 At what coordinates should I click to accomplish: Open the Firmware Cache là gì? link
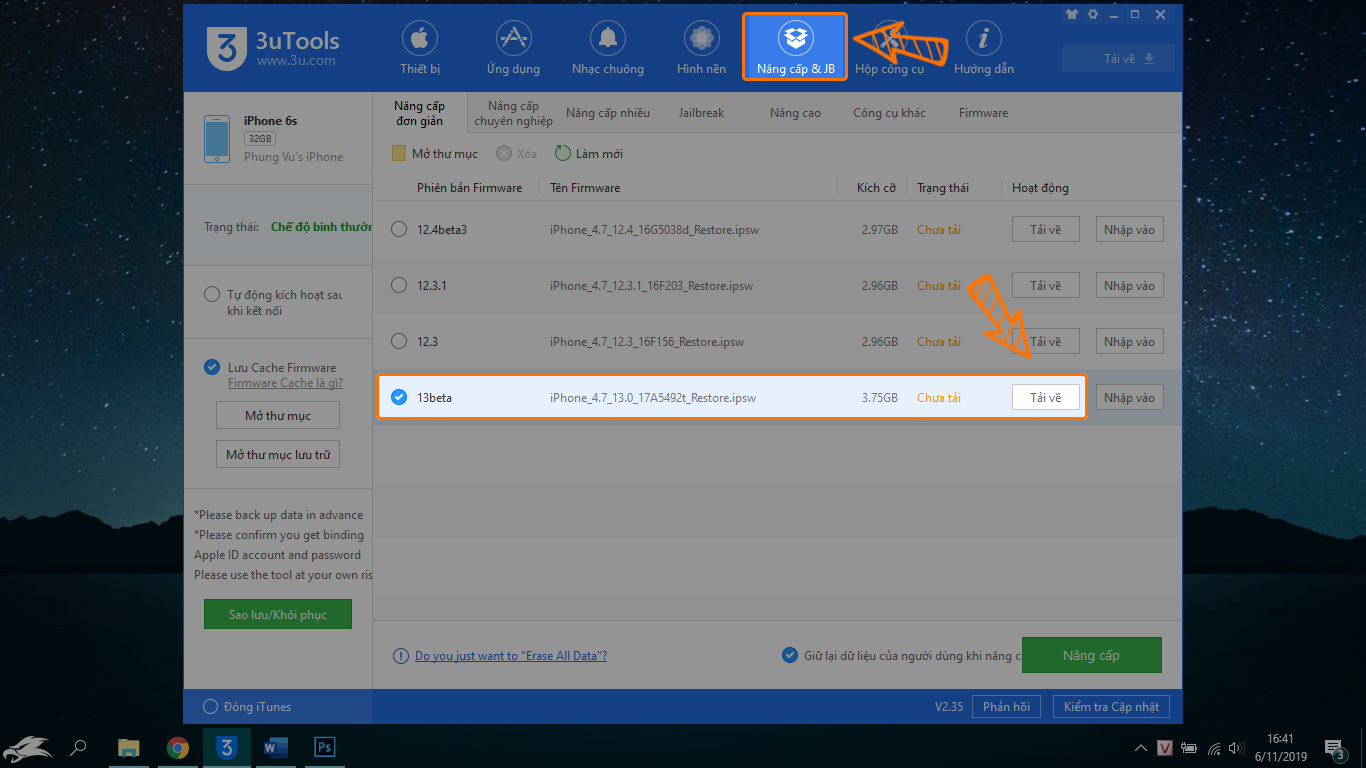[286, 383]
